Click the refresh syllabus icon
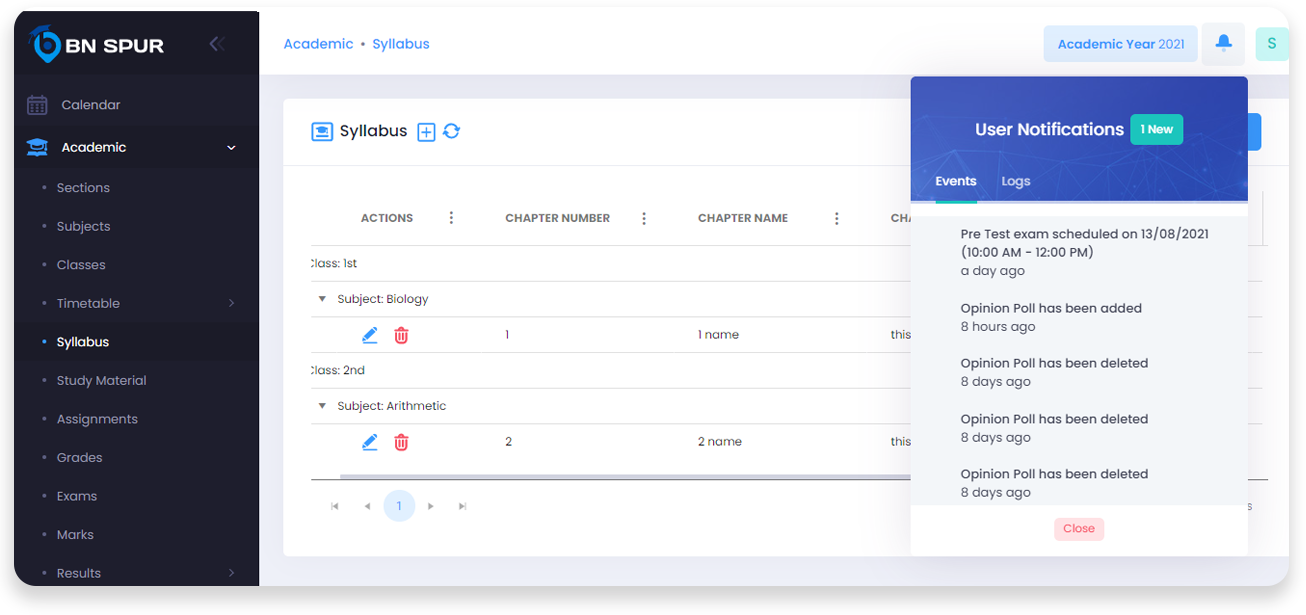The height and width of the screenshot is (615, 1306). 452,131
